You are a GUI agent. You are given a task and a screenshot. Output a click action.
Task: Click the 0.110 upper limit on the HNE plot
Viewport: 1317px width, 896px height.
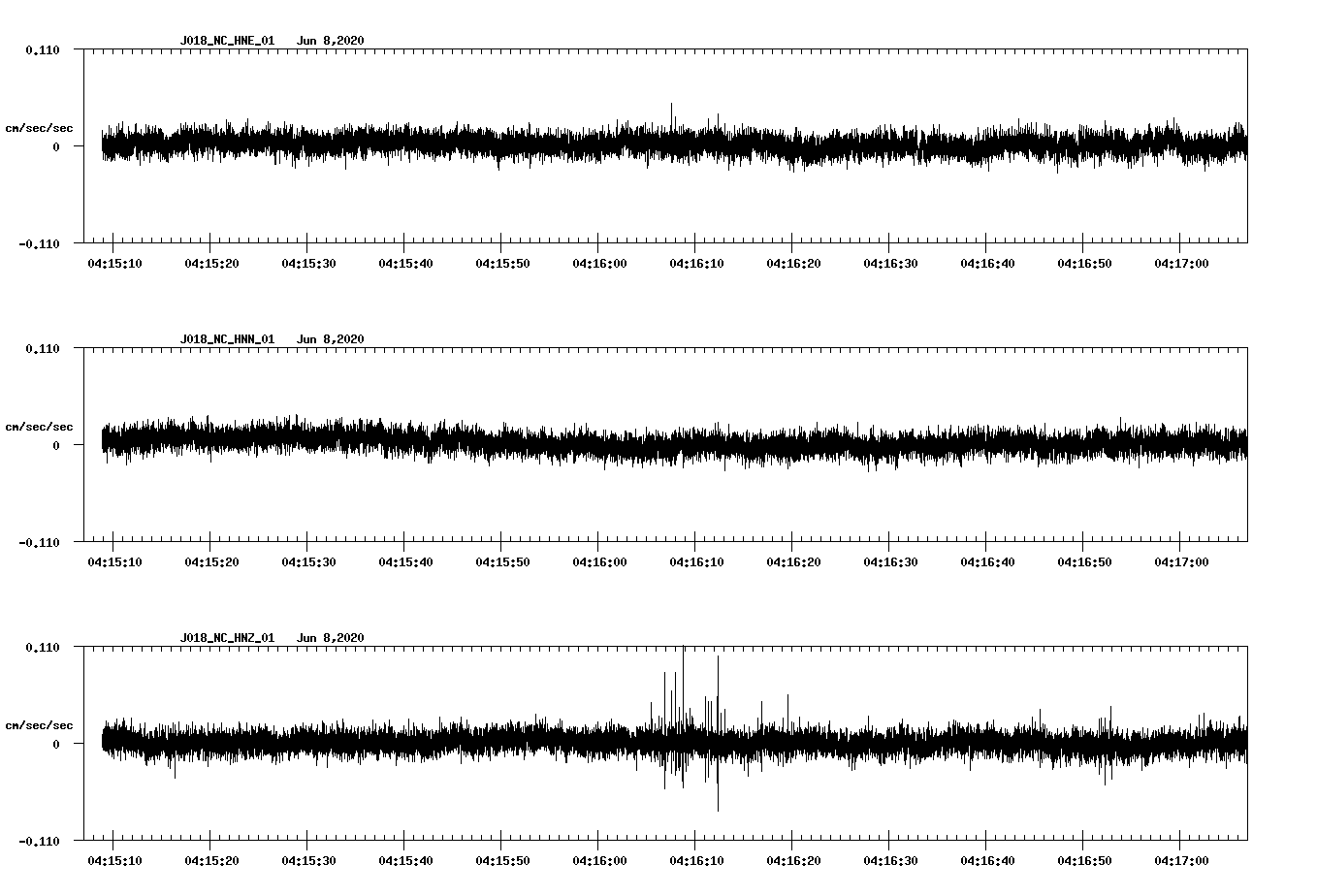(43, 49)
